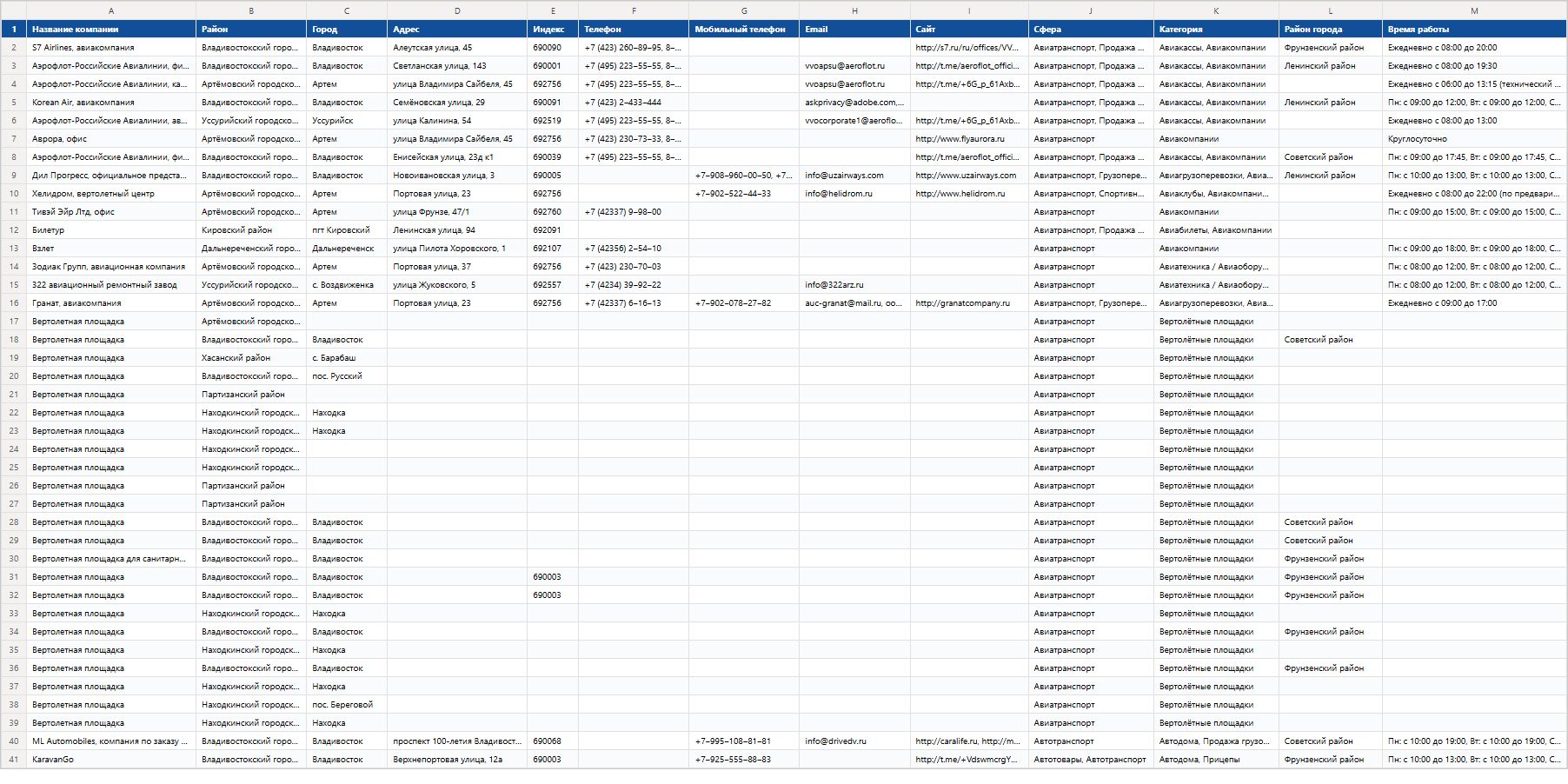
Task: Click the 'Сайт' header cell
Action: pos(969,30)
